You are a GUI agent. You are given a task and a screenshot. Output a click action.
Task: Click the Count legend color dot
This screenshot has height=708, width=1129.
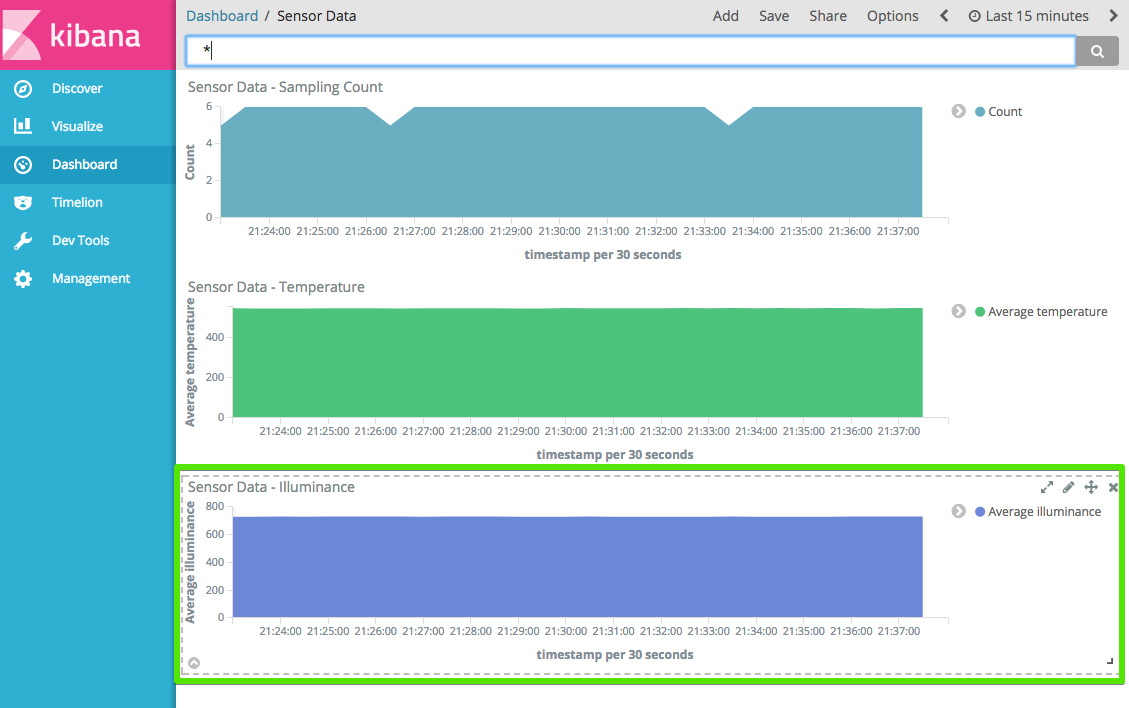tap(980, 112)
